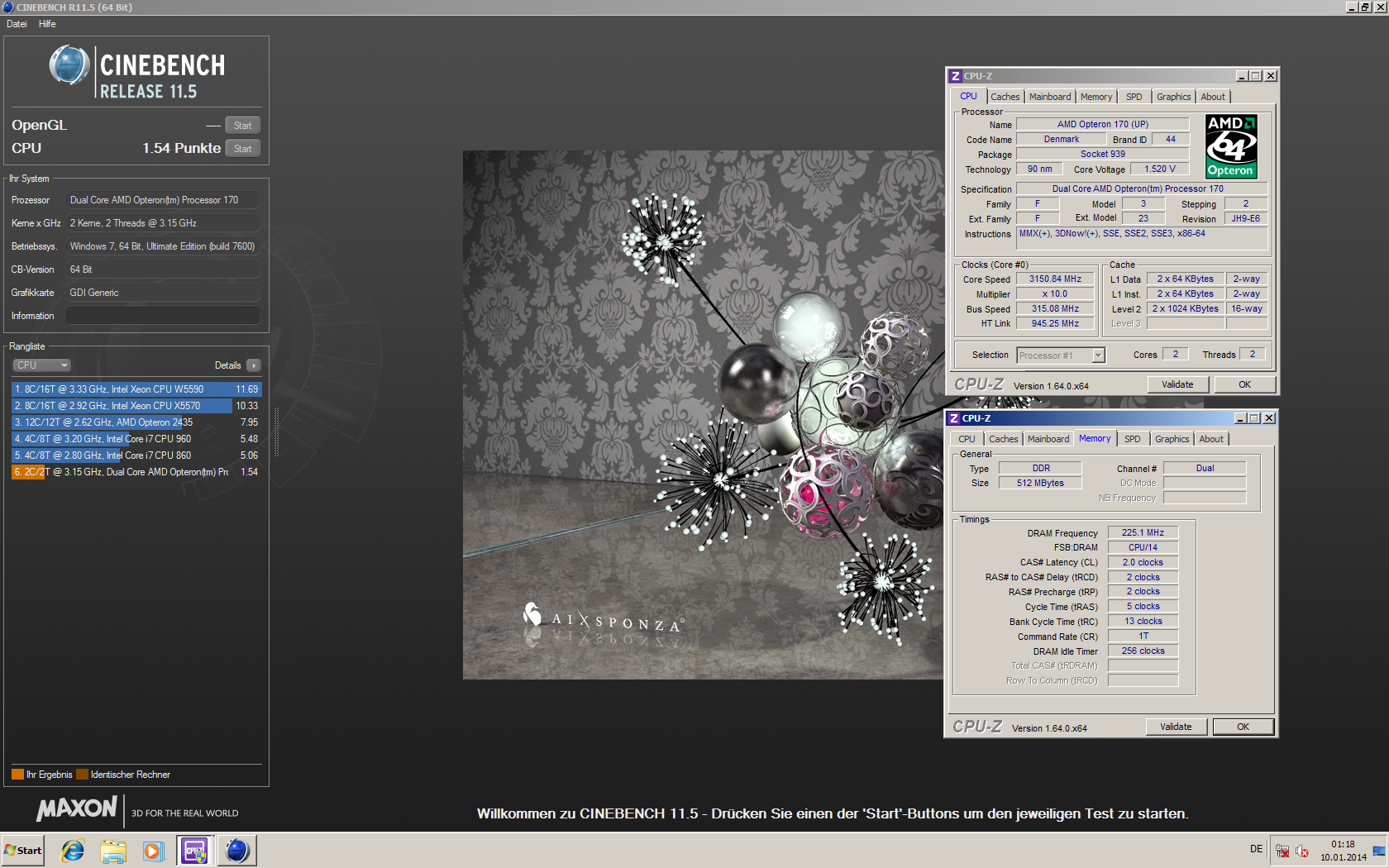Click Validate in lower CPU-Z Memory window
The image size is (1389, 868).
pos(1176,727)
